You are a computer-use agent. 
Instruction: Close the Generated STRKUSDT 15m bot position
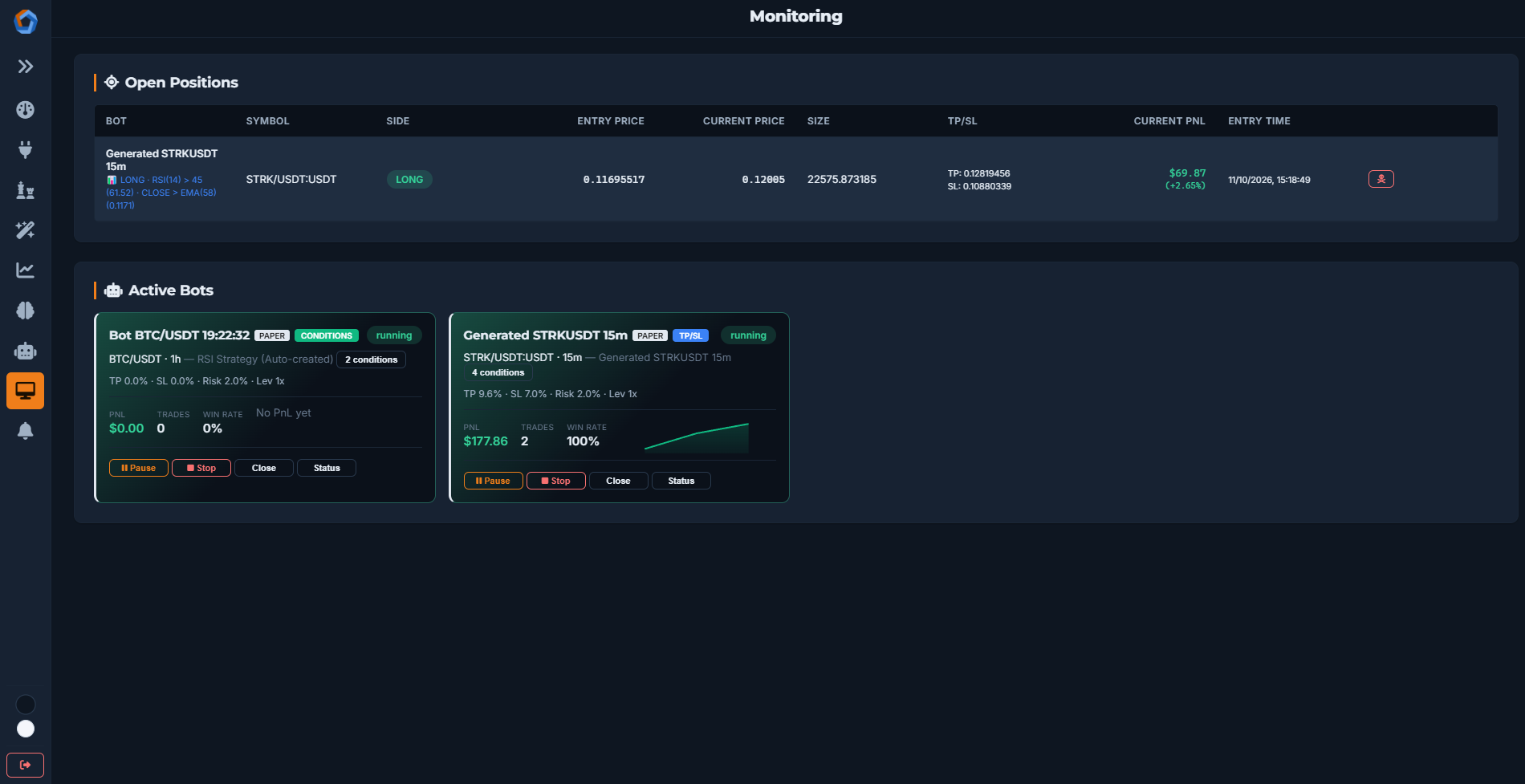point(619,481)
